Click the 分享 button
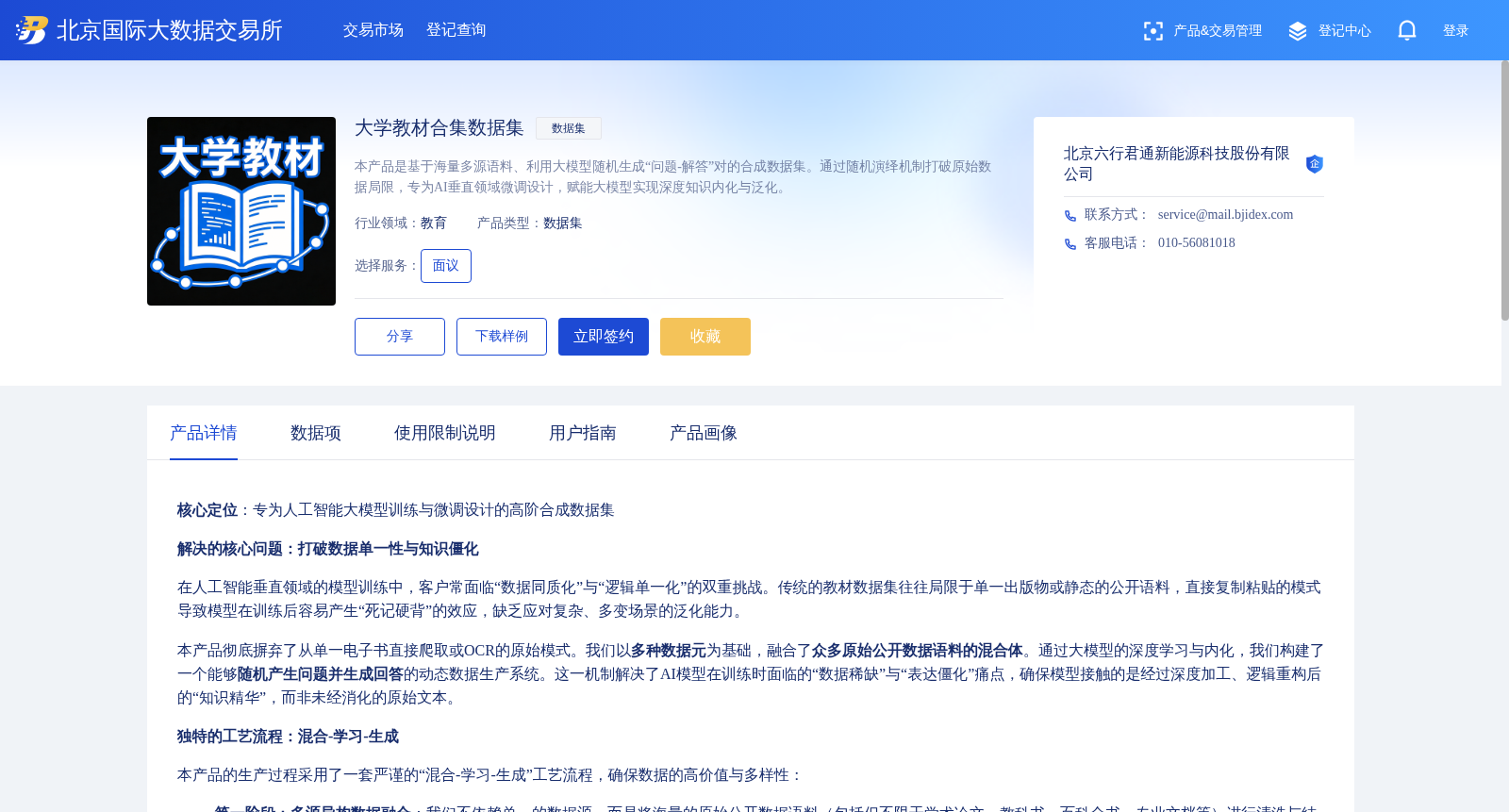Image resolution: width=1509 pixels, height=812 pixels. (x=400, y=337)
